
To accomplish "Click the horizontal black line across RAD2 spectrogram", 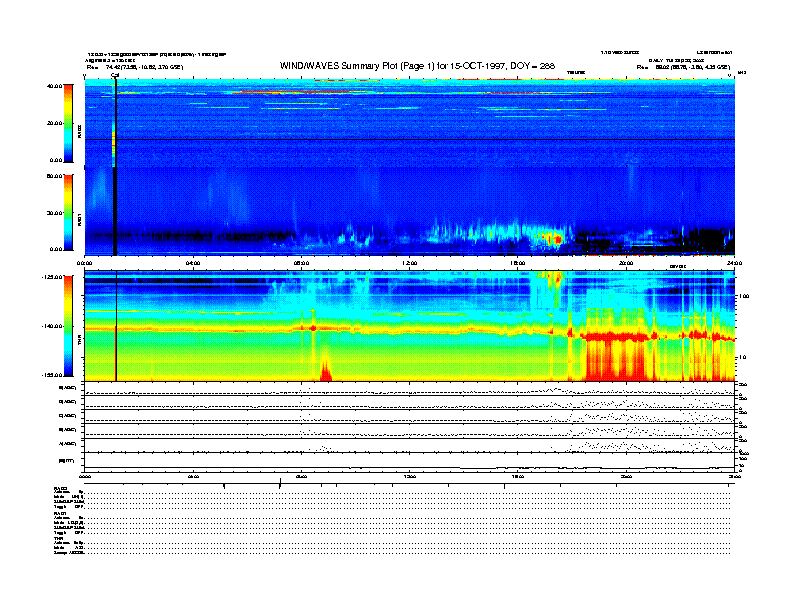I will click(409, 139).
